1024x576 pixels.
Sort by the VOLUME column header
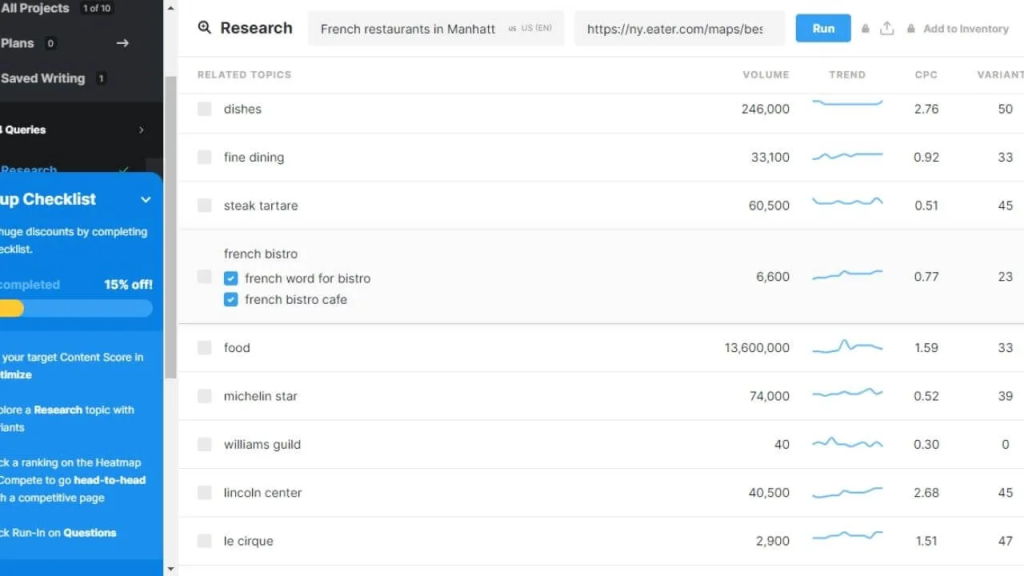tap(765, 74)
